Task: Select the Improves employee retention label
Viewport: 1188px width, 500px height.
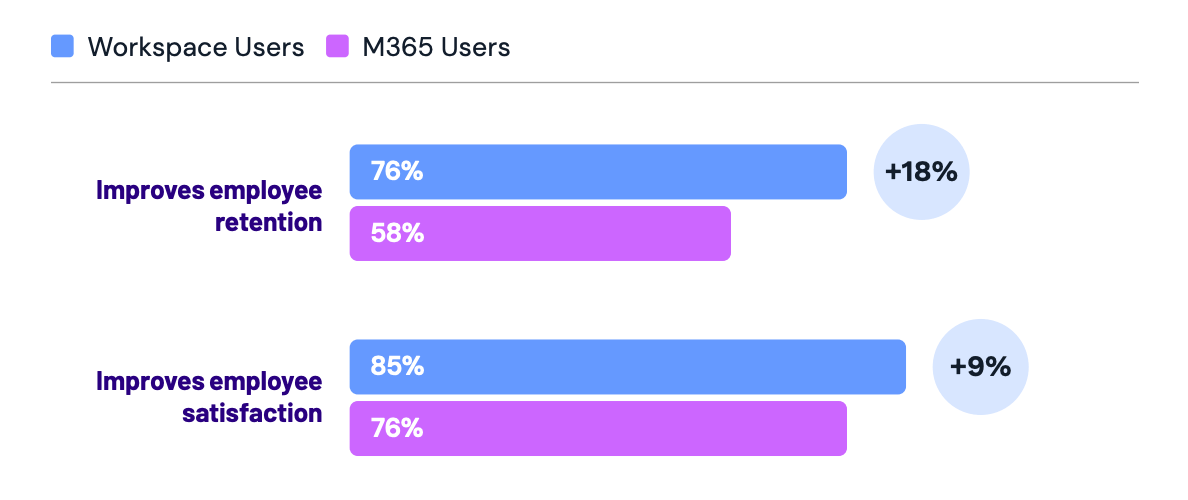Action: click(209, 206)
